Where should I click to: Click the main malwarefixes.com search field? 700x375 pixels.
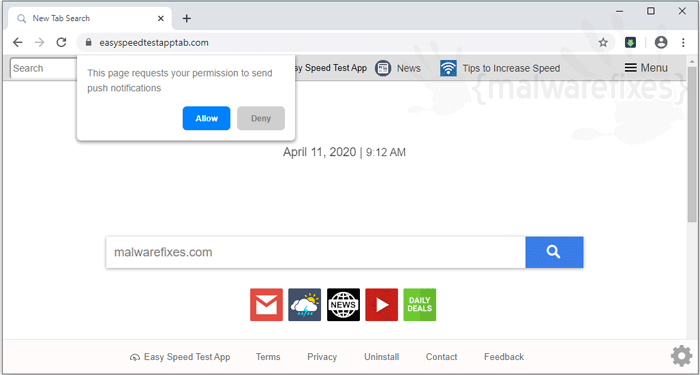coord(316,252)
